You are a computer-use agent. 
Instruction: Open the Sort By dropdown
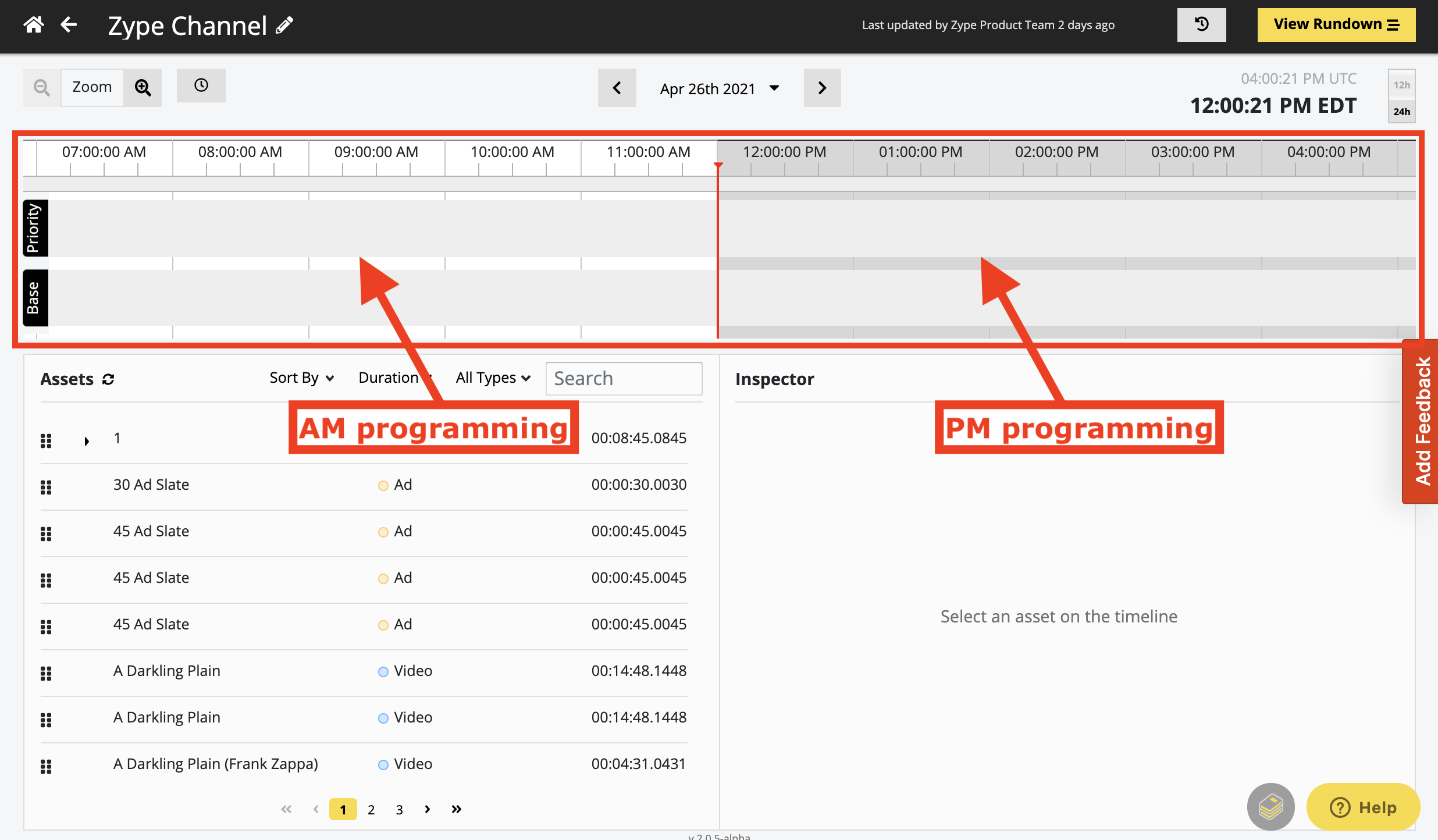click(x=301, y=378)
